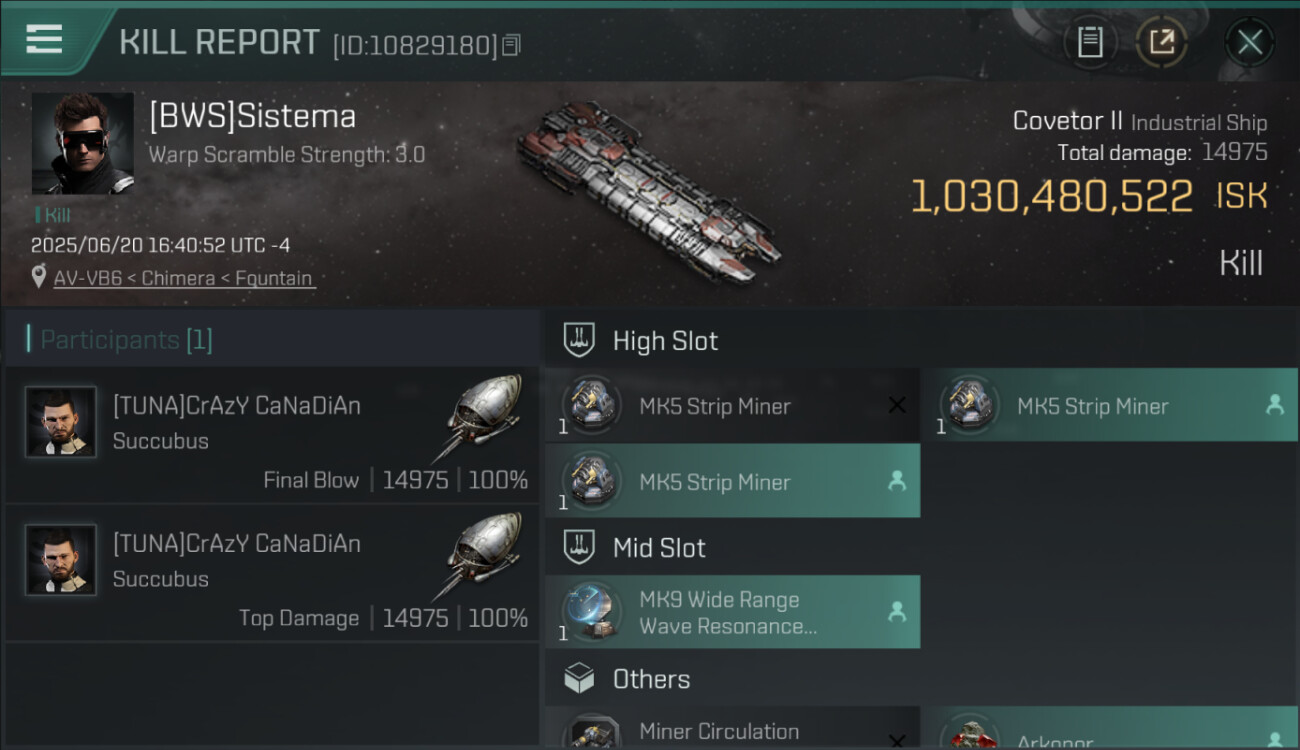Select the MK9 Wide Range Wave Resonance module
Image resolution: width=1300 pixels, height=750 pixels.
732,612
